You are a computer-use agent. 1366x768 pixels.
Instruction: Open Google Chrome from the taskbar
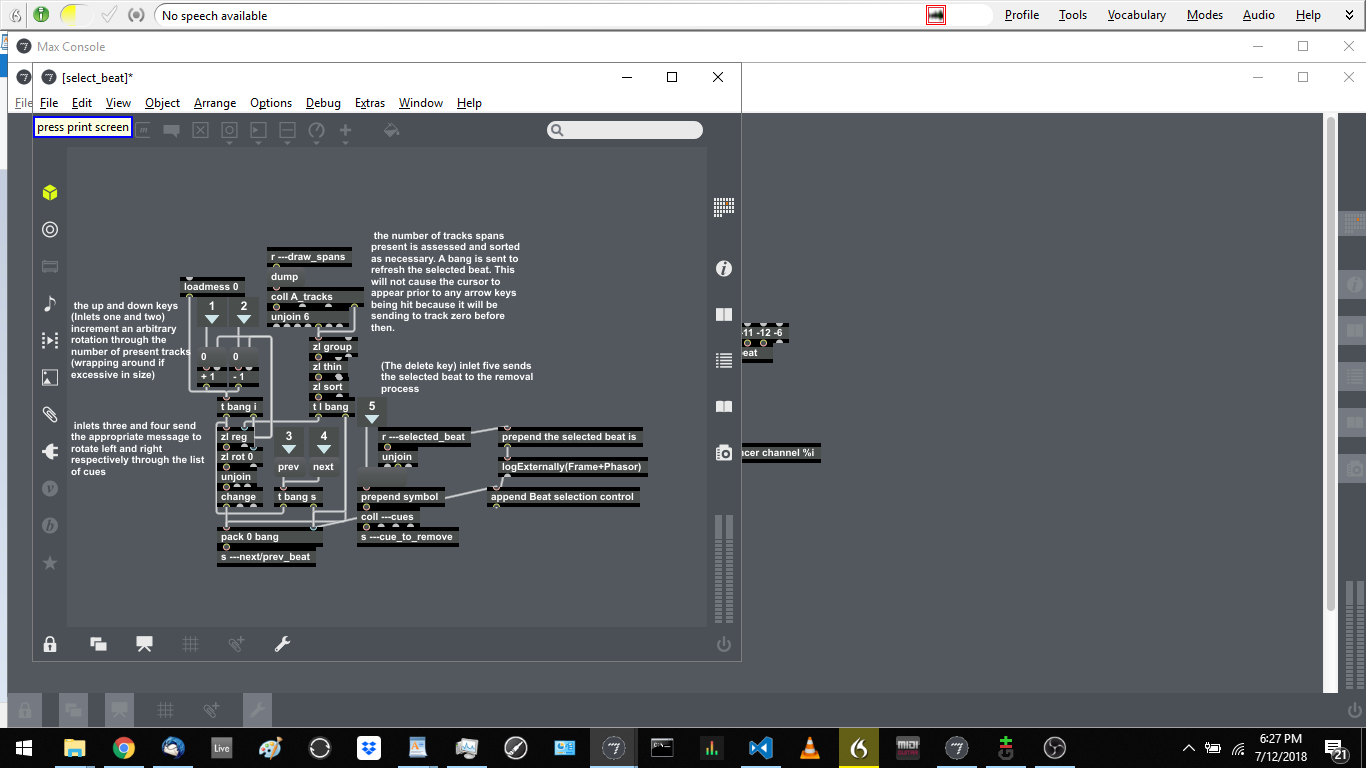[123, 747]
